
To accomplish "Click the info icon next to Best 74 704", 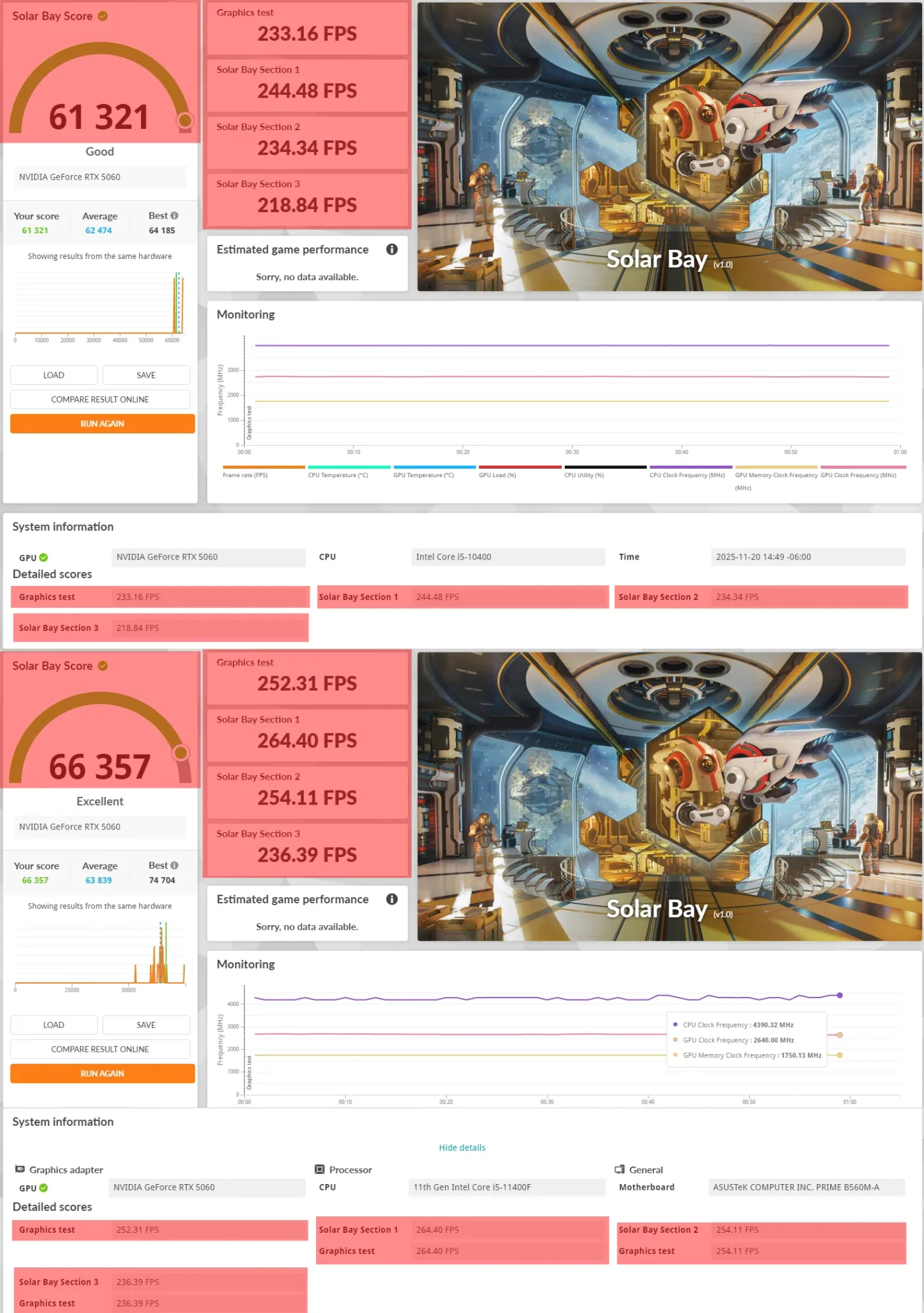I will click(174, 866).
